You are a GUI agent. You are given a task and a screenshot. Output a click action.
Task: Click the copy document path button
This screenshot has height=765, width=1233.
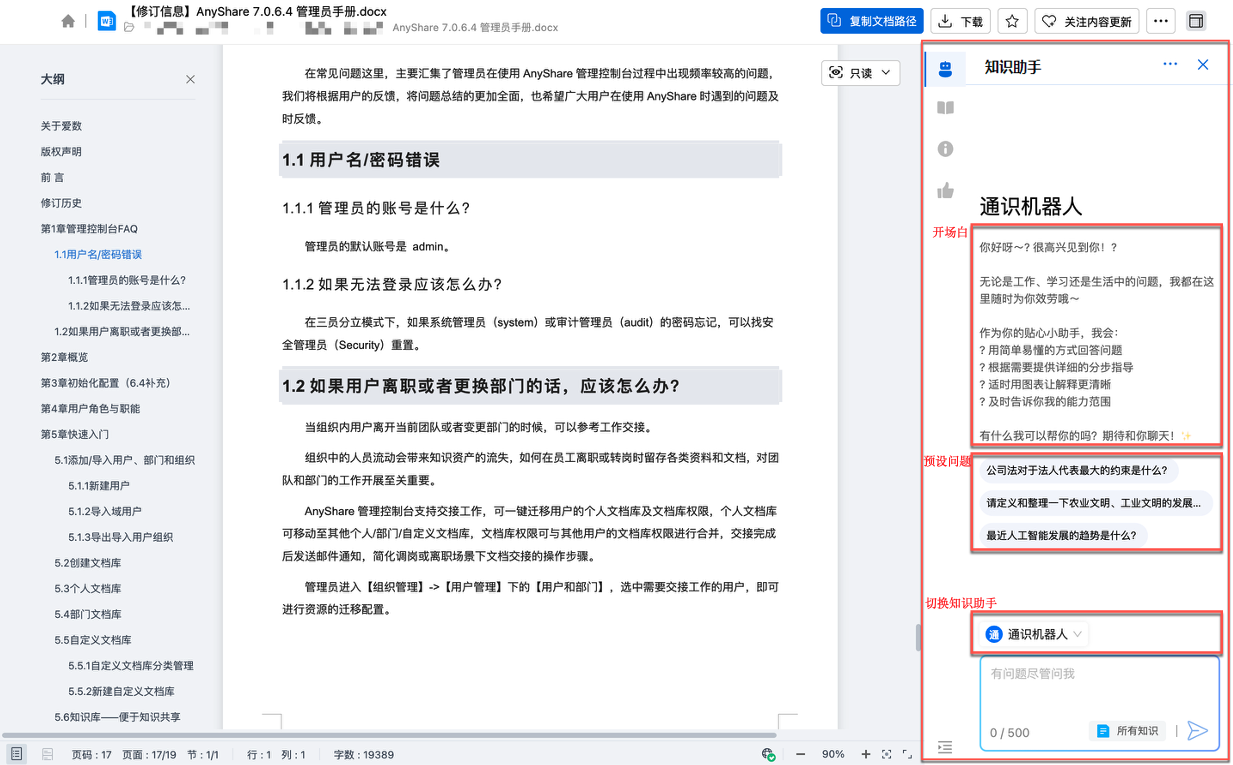tap(871, 21)
